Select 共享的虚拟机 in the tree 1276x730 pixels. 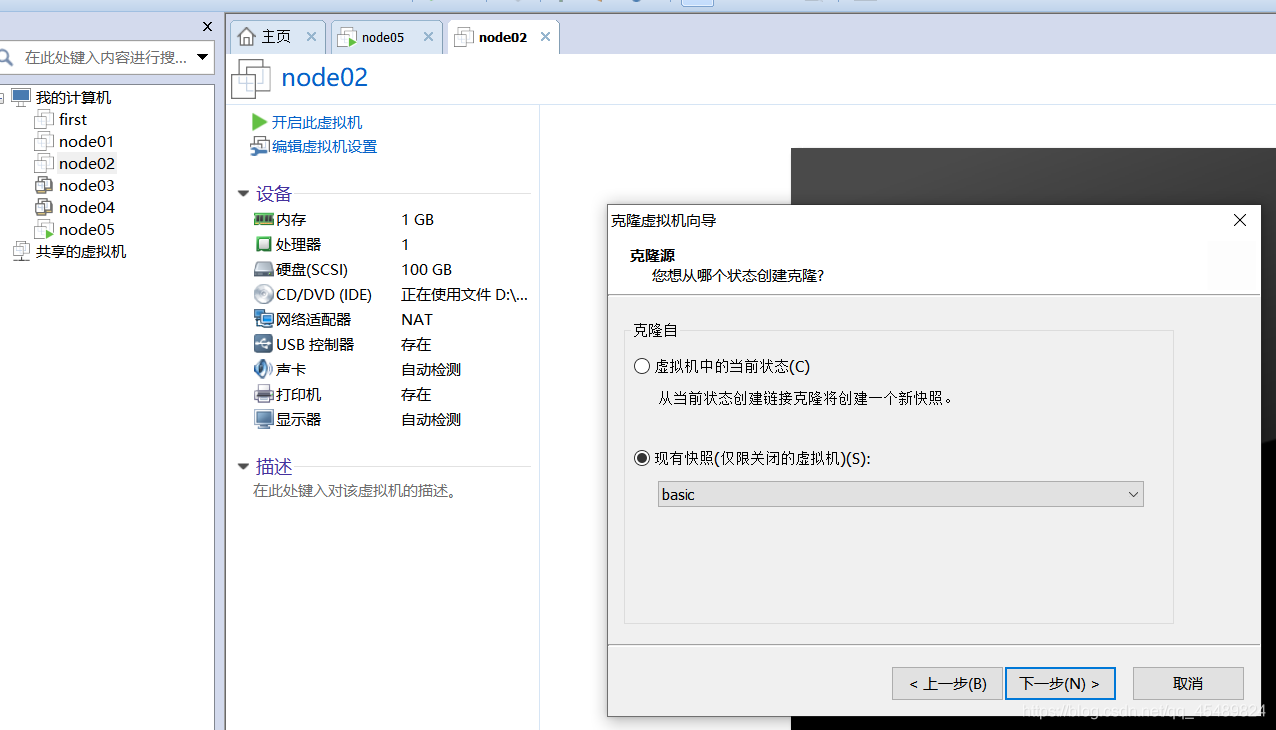tap(81, 251)
